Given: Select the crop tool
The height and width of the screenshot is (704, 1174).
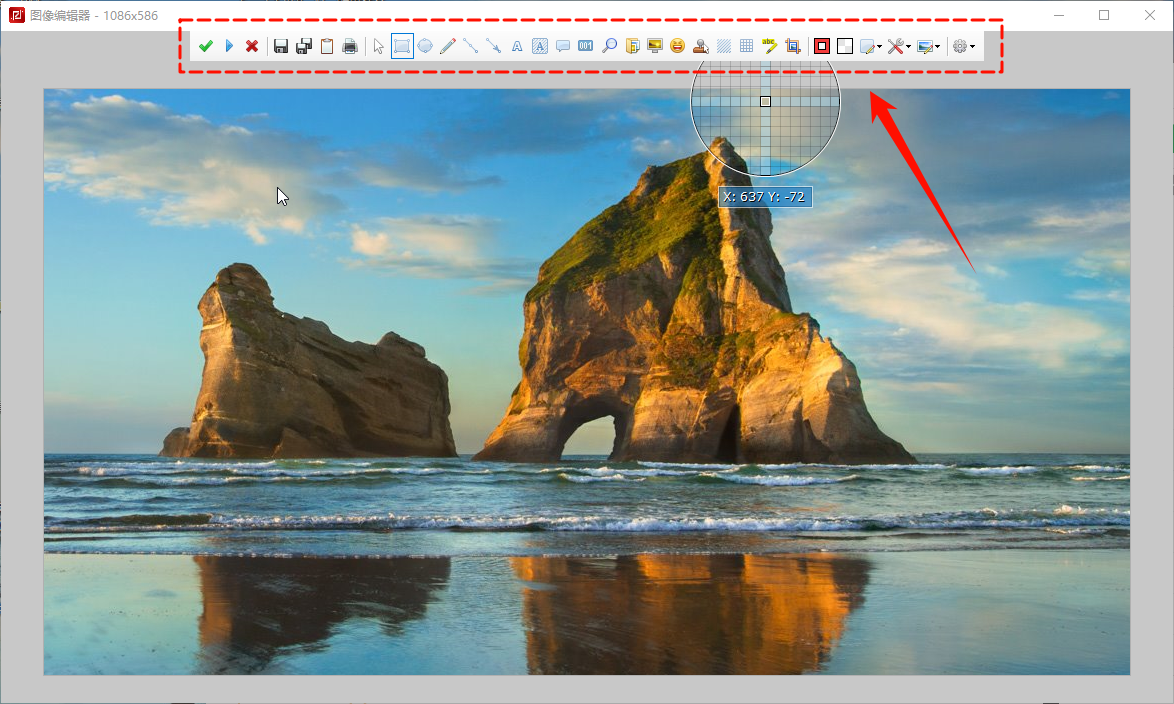Looking at the screenshot, I should coord(793,46).
